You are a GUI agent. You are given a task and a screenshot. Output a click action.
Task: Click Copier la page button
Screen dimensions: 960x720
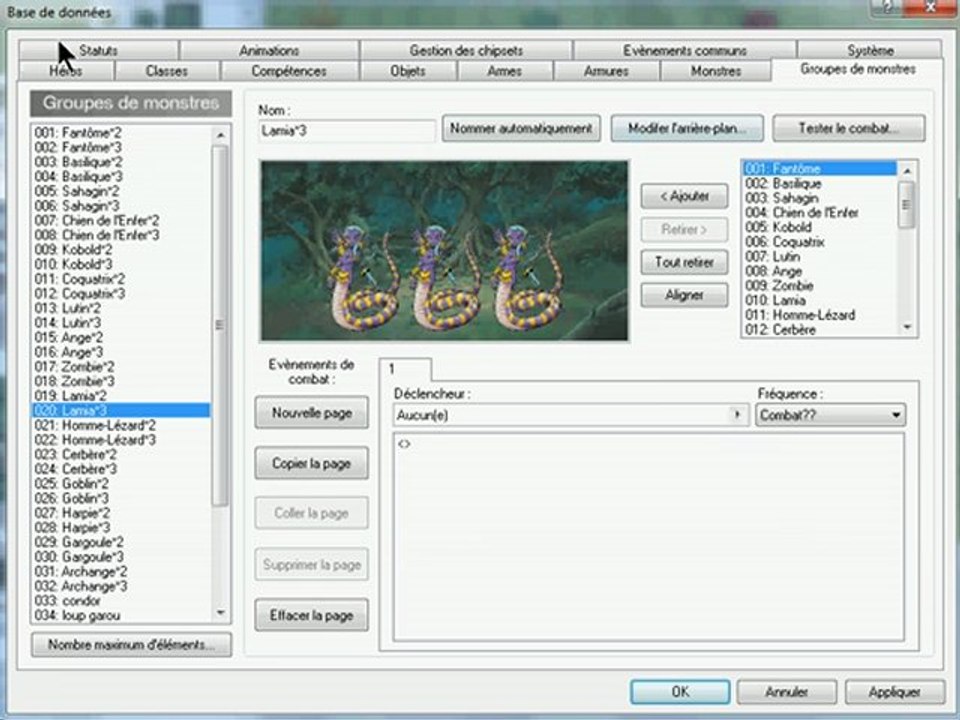tap(312, 463)
